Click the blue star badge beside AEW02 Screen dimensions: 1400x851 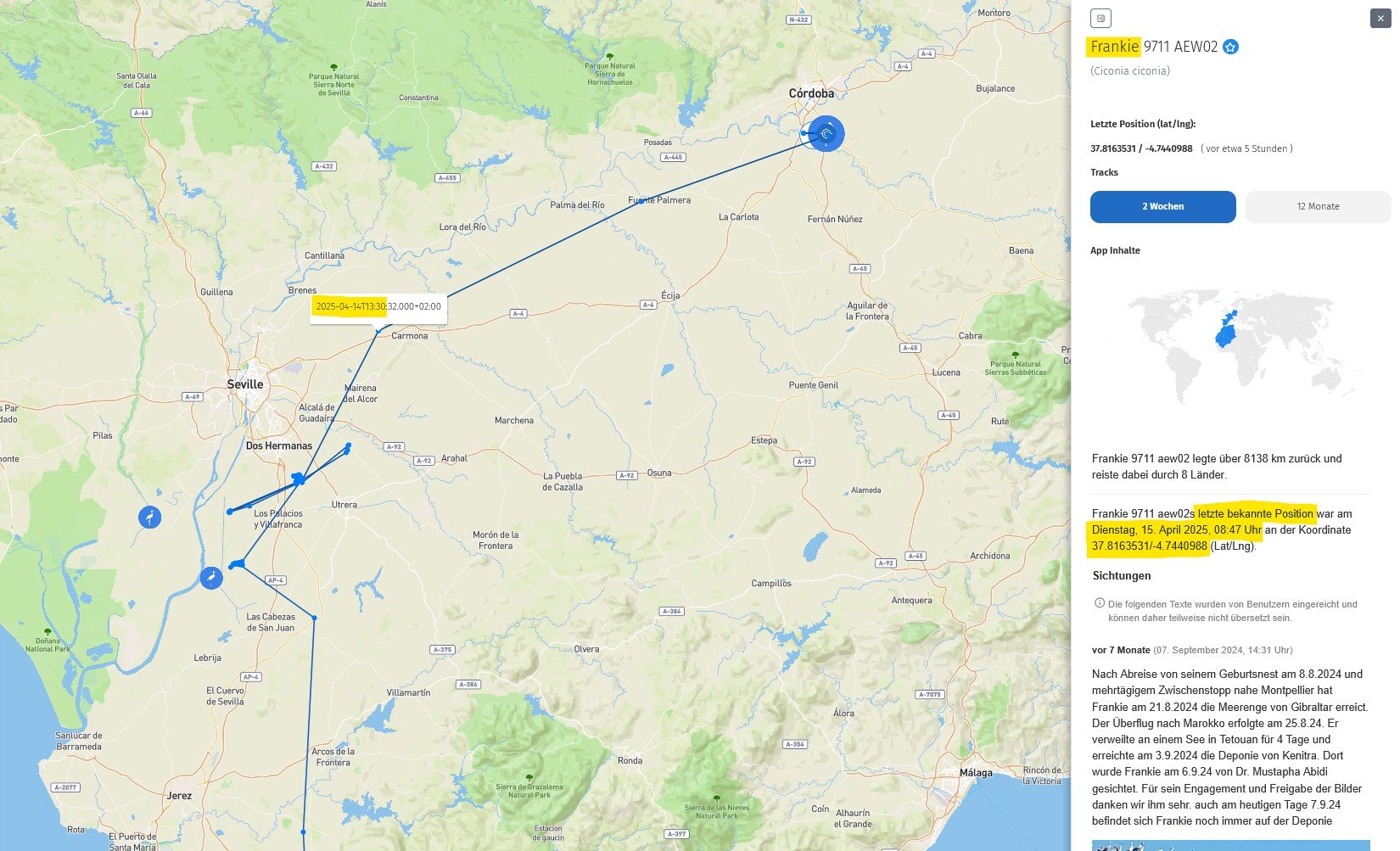coord(1230,48)
